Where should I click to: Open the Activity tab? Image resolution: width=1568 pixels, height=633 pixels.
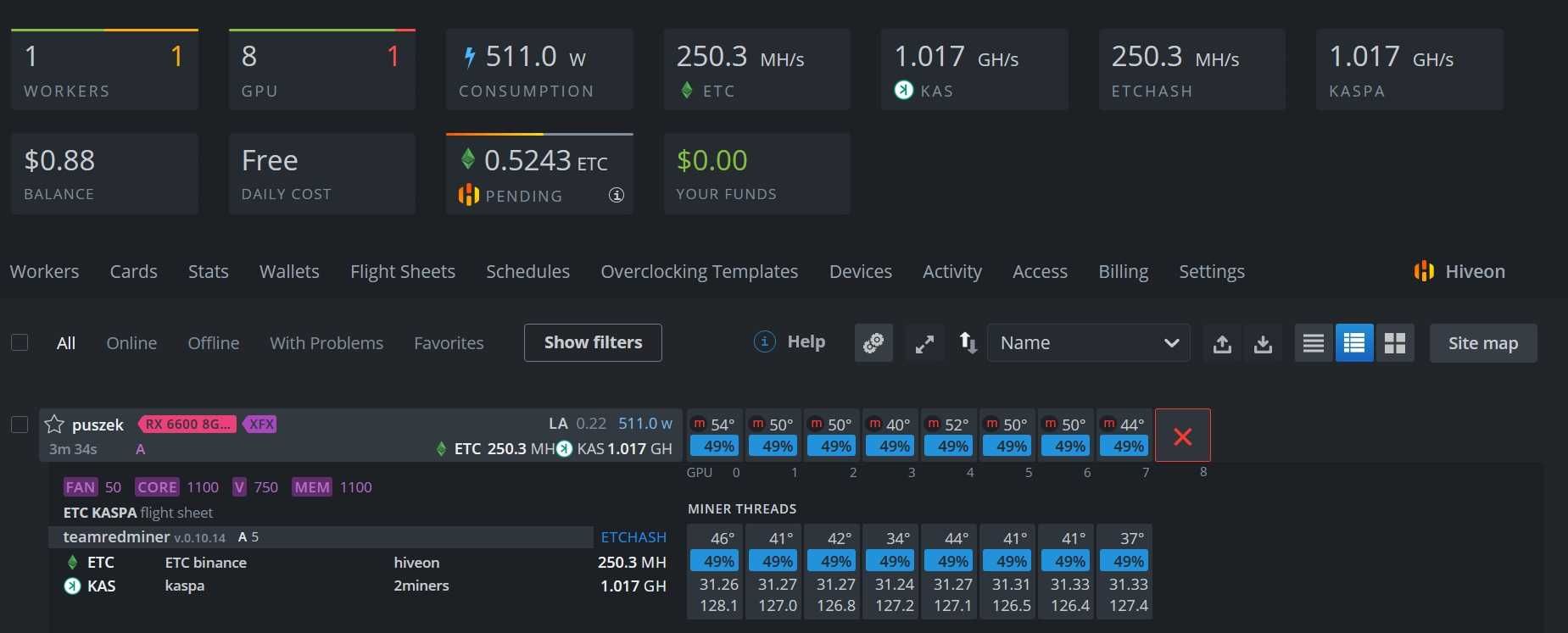pos(951,271)
